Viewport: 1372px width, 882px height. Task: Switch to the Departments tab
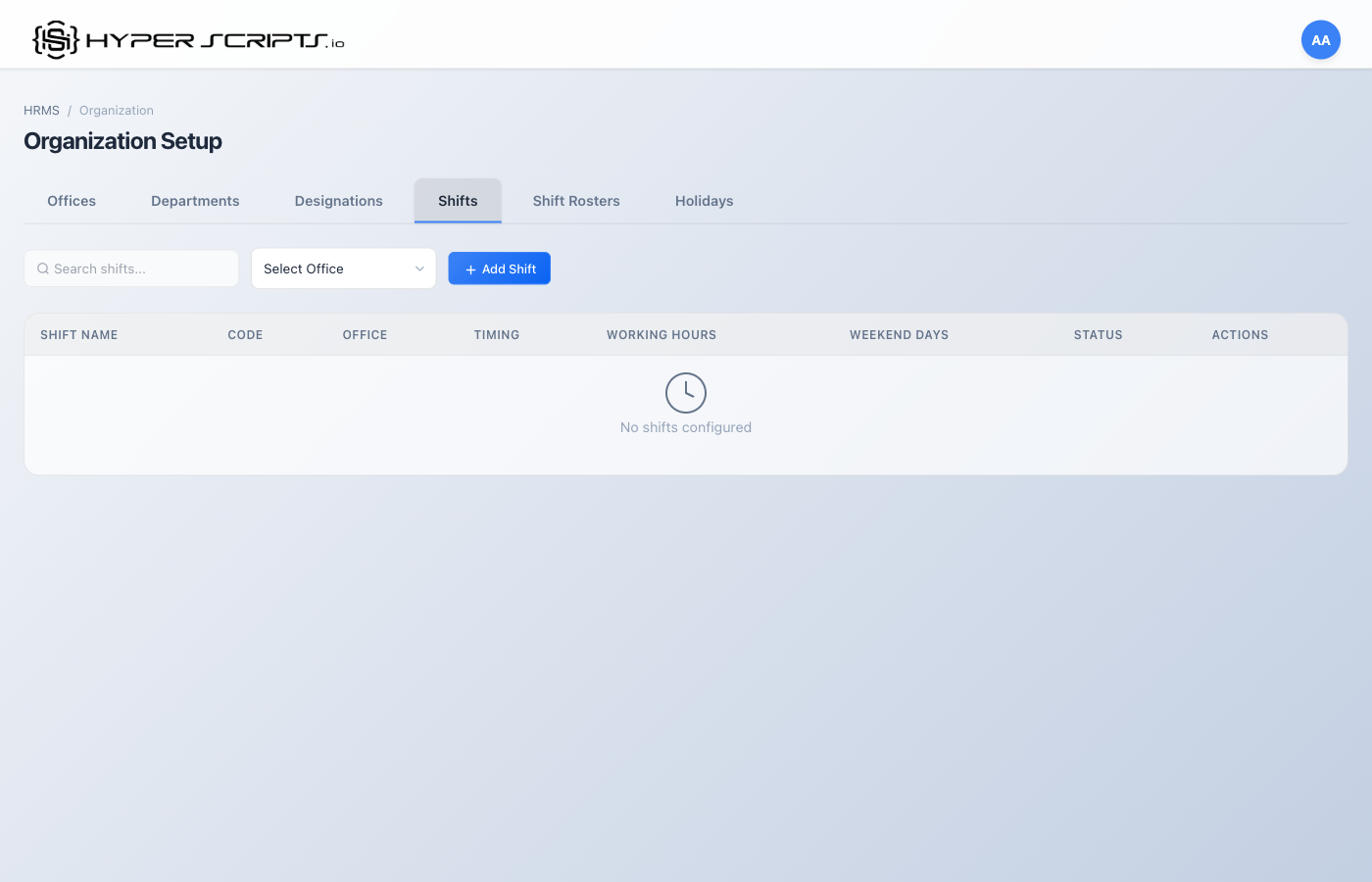click(195, 200)
